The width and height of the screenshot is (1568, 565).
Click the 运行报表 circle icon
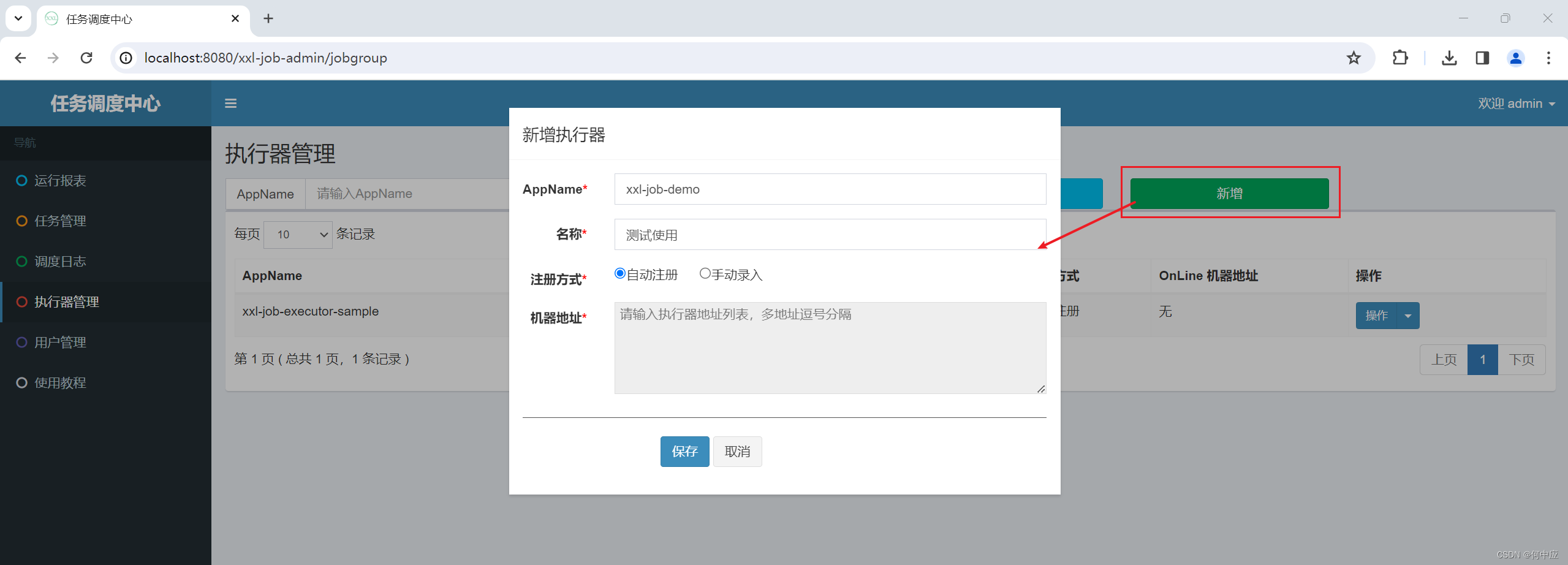click(x=21, y=180)
